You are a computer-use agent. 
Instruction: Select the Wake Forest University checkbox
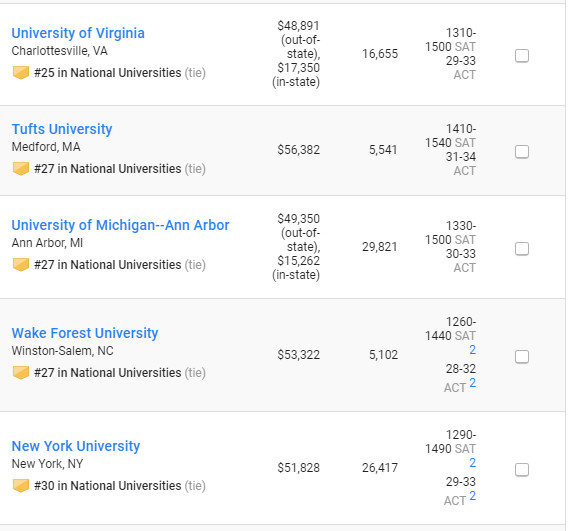click(x=522, y=357)
